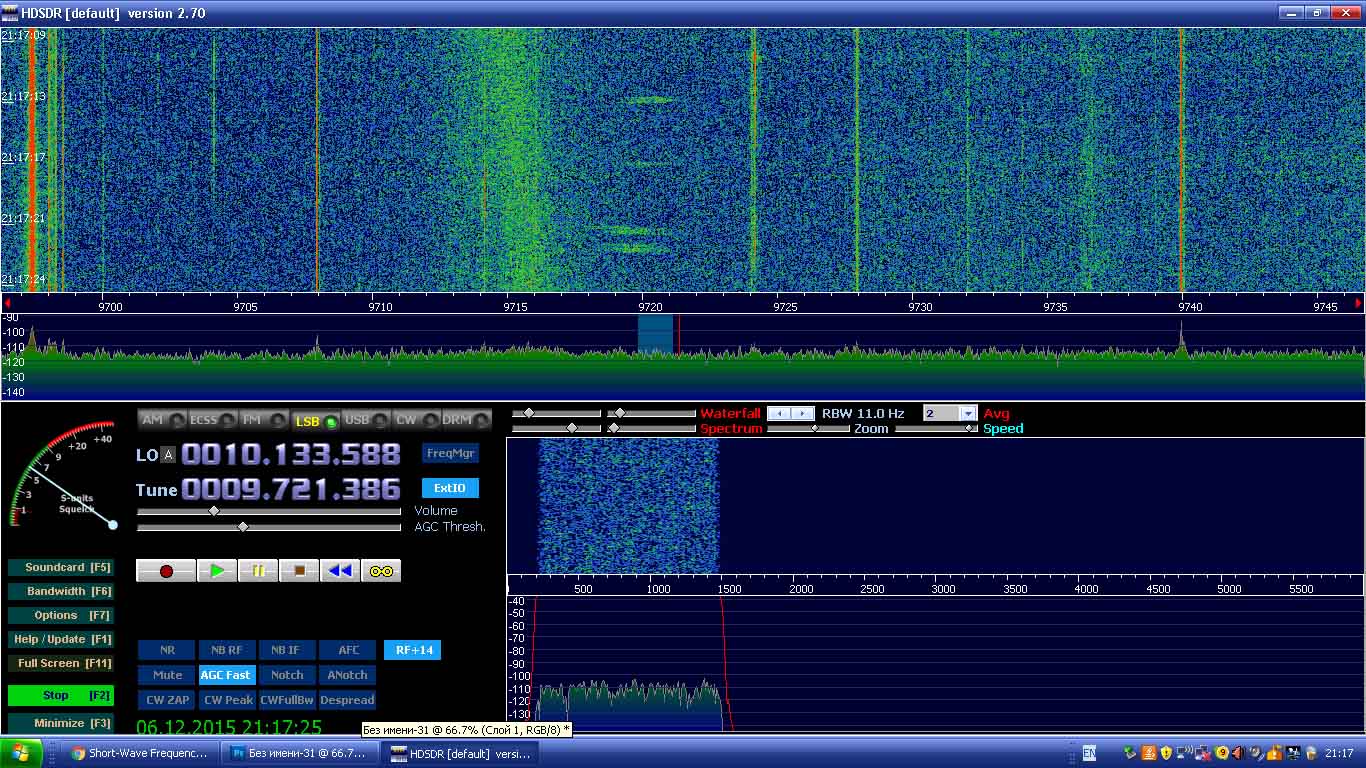The width and height of the screenshot is (1366, 768).
Task: Click the S-meter squelch gauge
Action: 60,476
